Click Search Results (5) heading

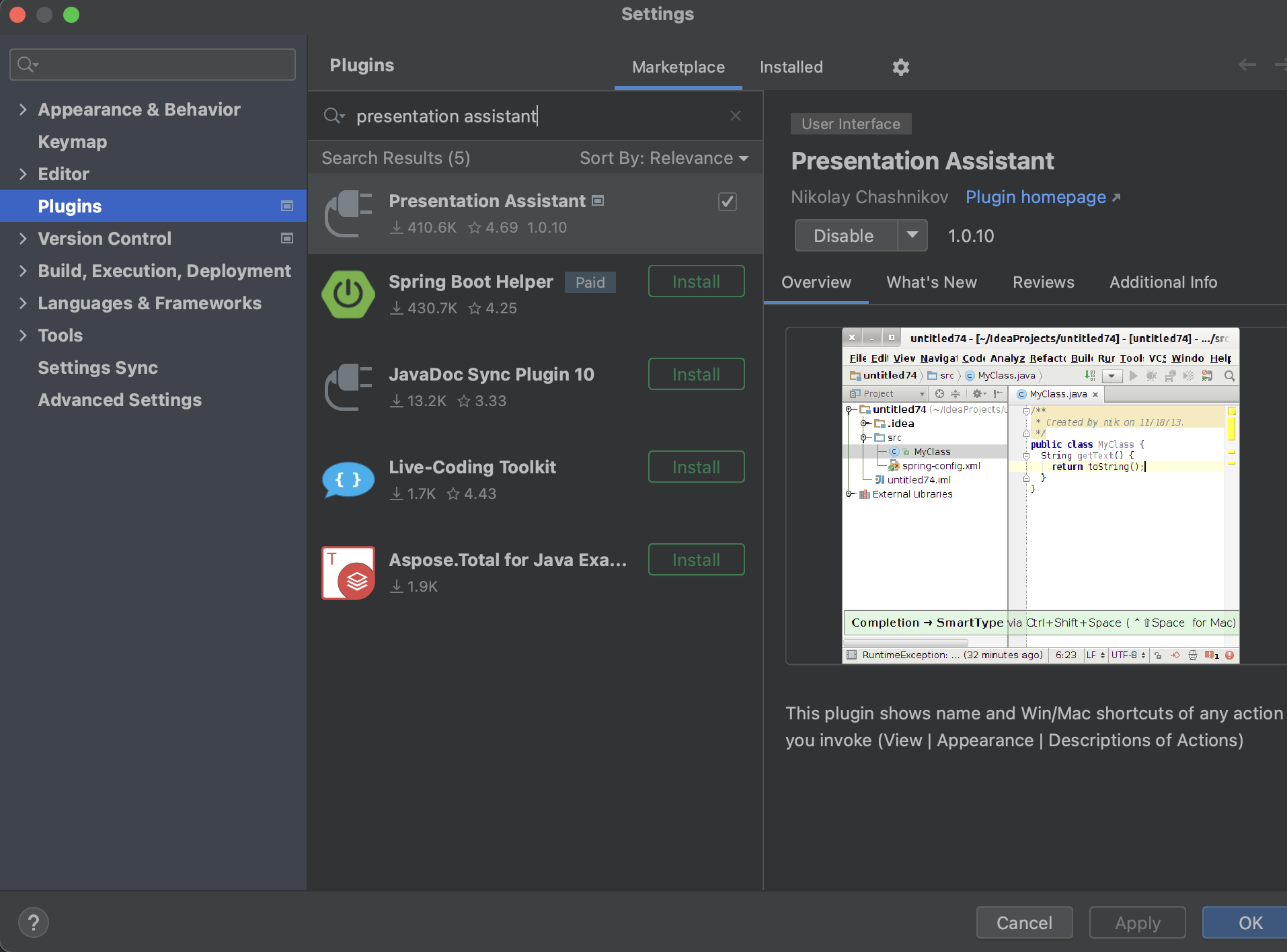[x=395, y=158]
